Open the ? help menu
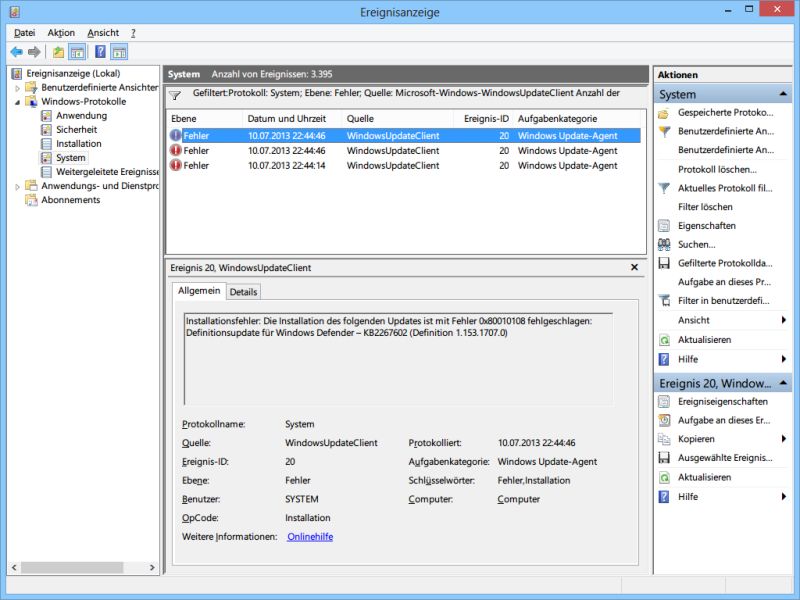 (x=133, y=33)
